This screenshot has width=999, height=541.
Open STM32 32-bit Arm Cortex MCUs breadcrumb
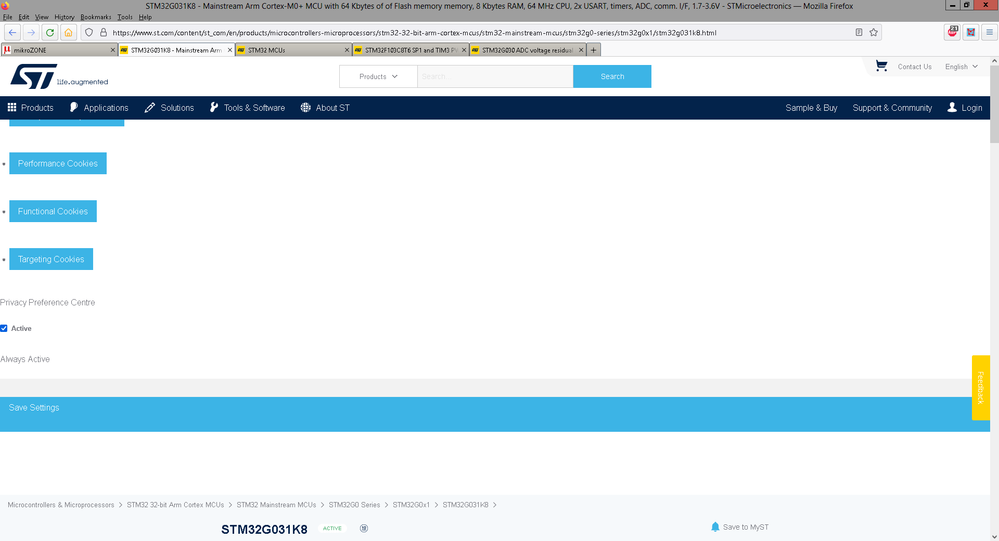click(x=175, y=505)
